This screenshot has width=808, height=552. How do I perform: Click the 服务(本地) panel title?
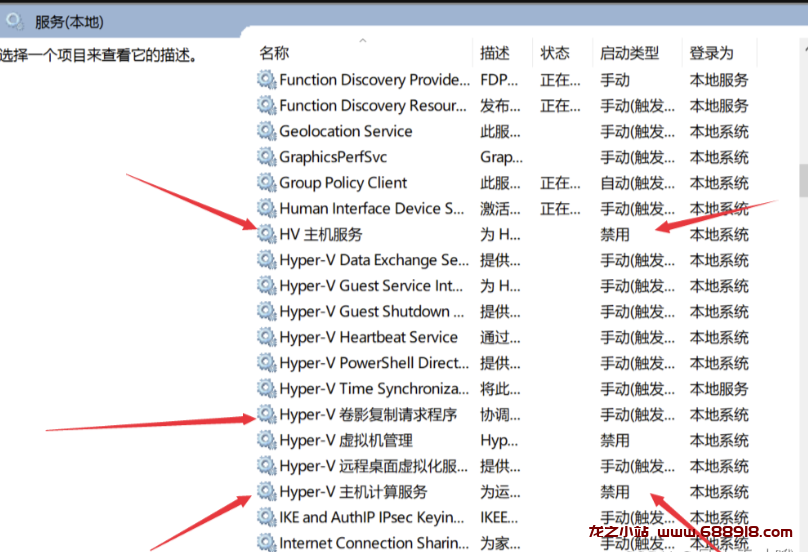coord(69,22)
